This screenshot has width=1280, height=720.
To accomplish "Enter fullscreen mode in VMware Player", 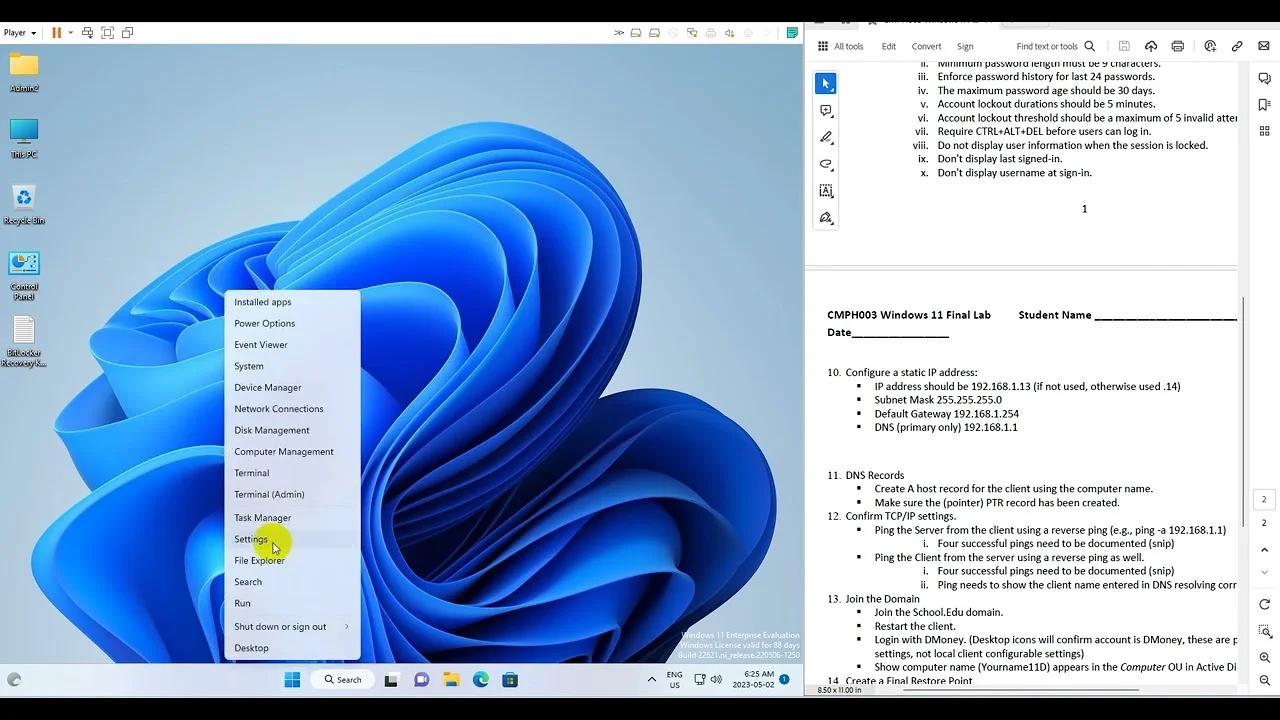I will pyautogui.click(x=107, y=32).
